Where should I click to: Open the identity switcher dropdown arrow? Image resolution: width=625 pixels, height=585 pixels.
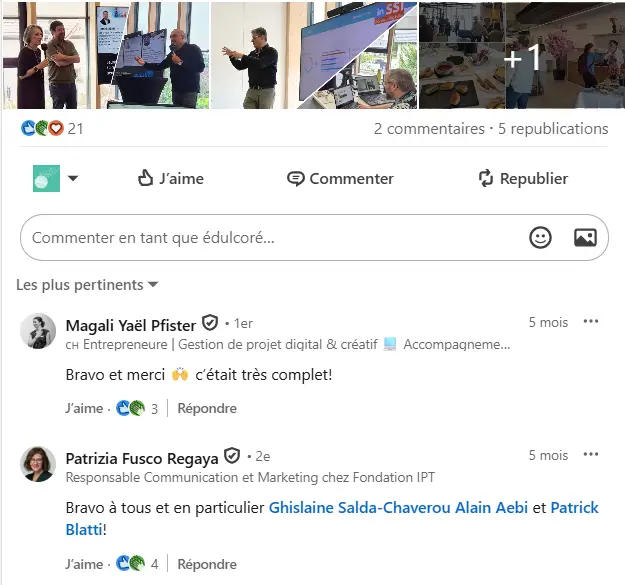pyautogui.click(x=73, y=179)
